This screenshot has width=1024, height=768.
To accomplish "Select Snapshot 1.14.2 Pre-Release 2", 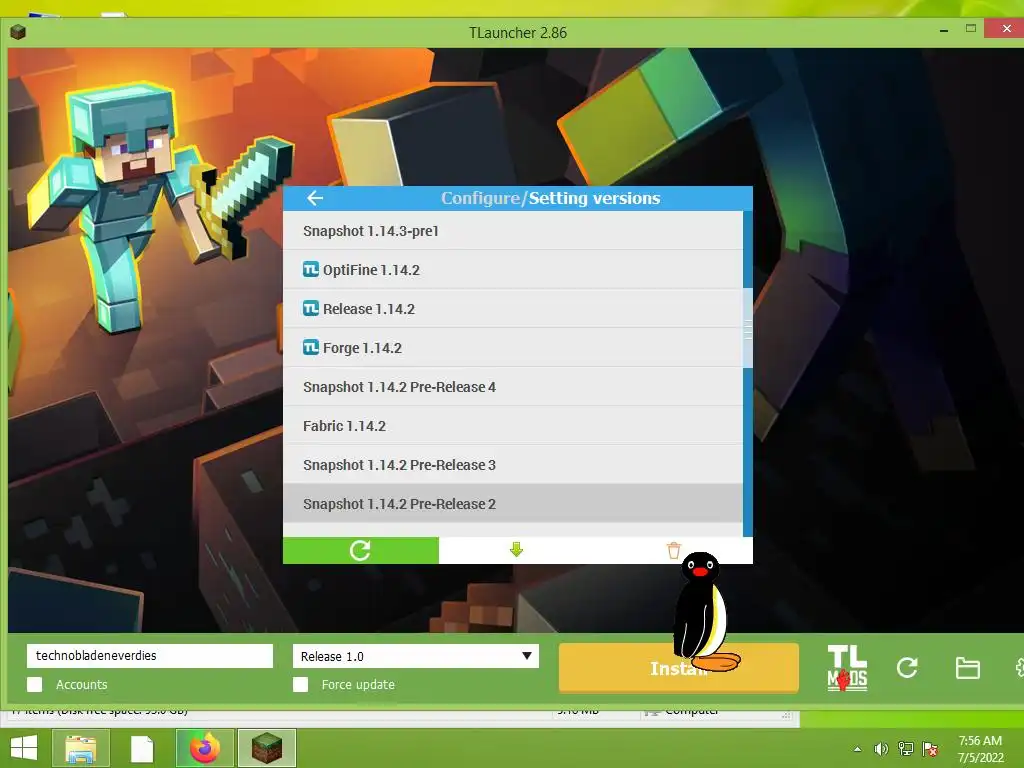I will tap(513, 504).
